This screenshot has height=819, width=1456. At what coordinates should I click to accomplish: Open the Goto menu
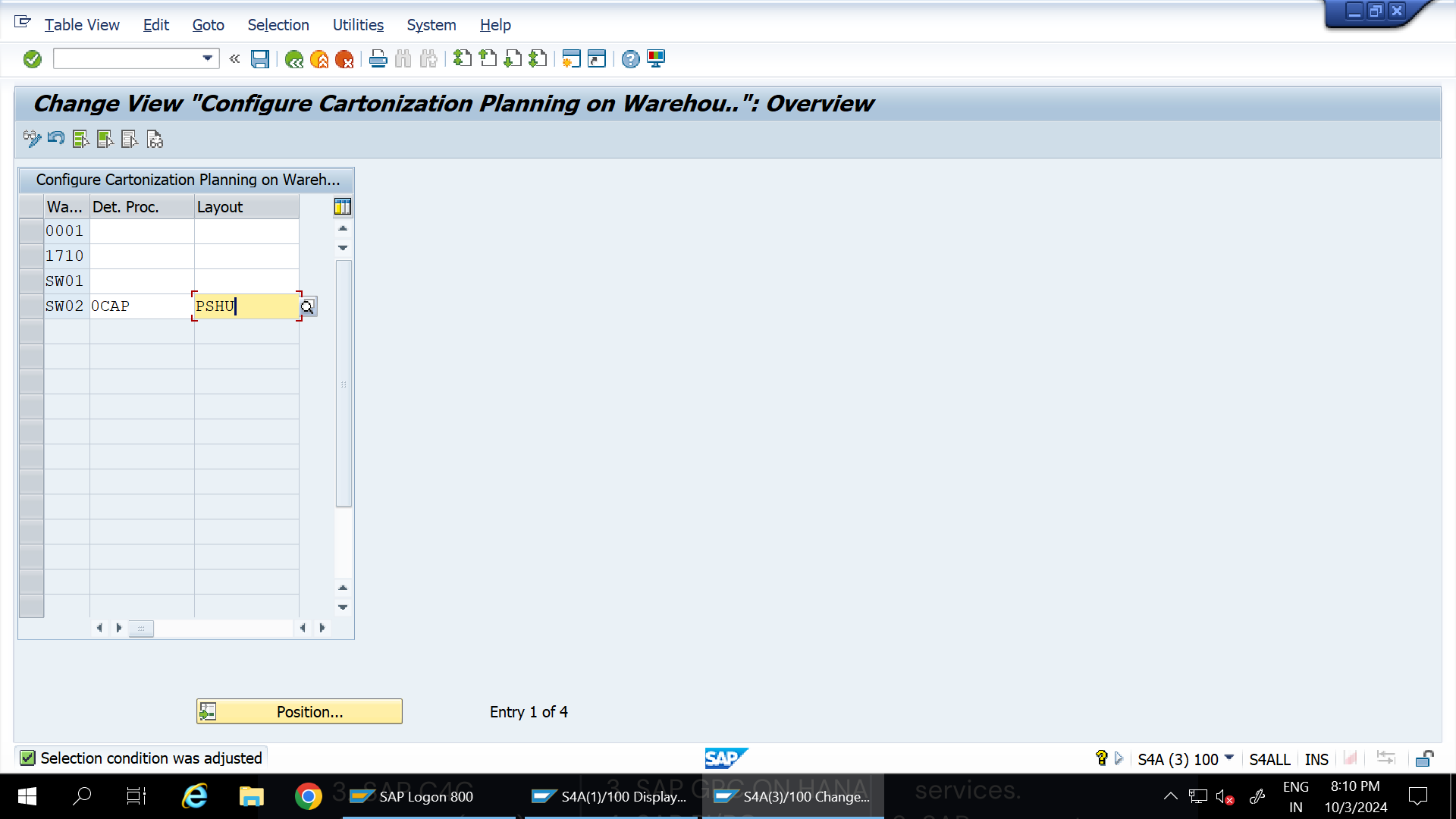[207, 25]
